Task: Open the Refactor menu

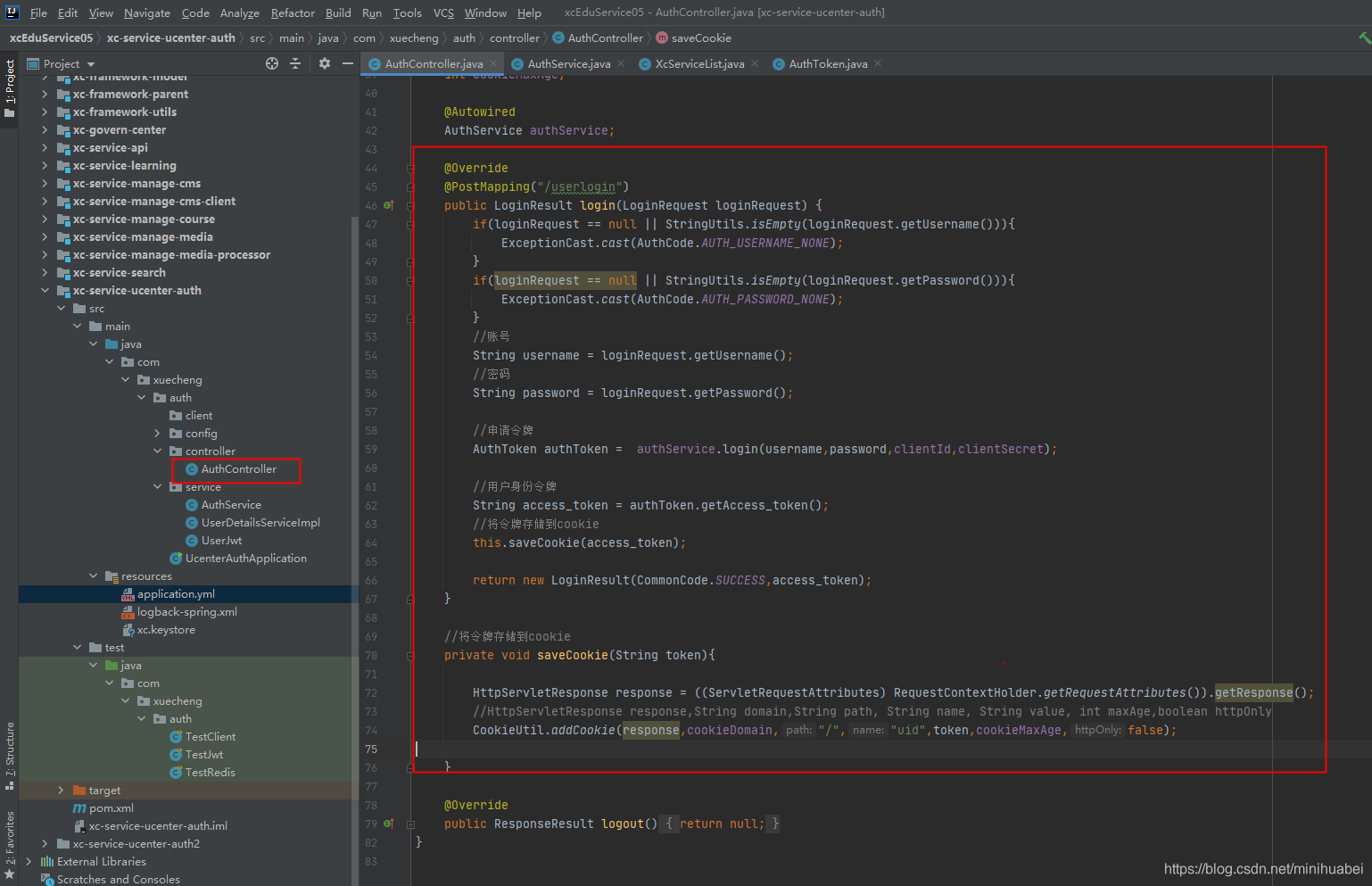Action: [293, 12]
